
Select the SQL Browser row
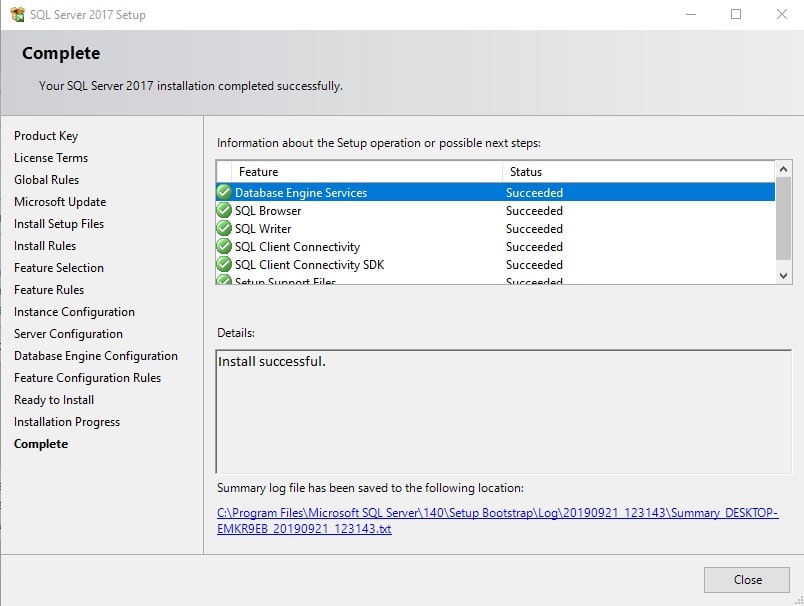tap(400, 211)
